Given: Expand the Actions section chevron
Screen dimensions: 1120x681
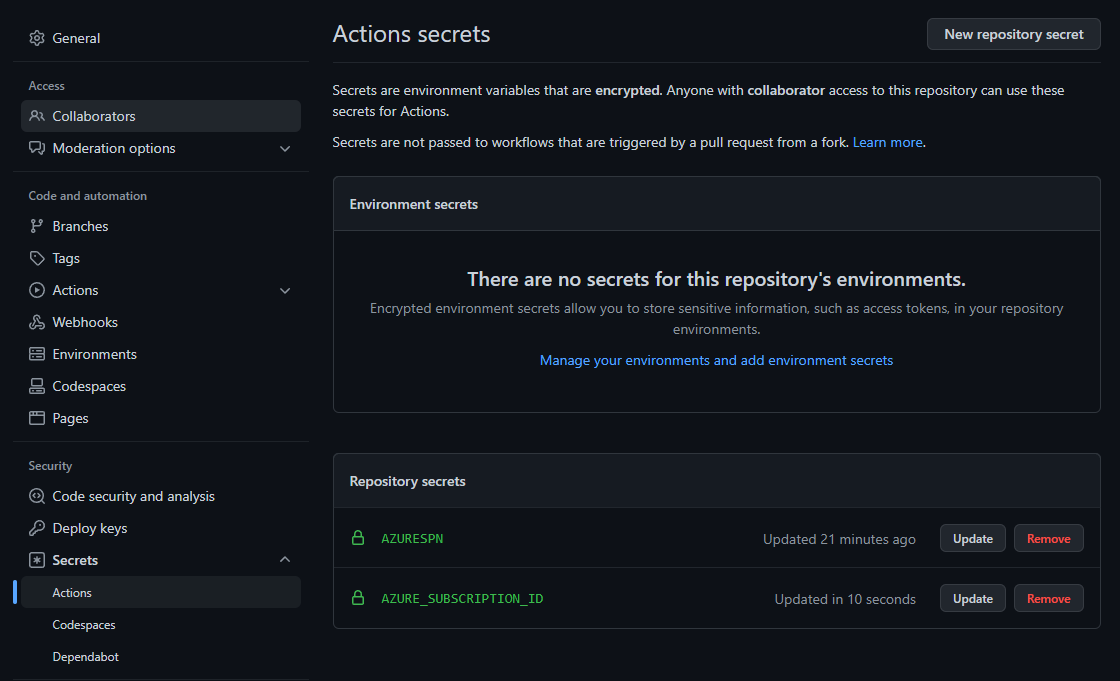Looking at the screenshot, I should 285,291.
